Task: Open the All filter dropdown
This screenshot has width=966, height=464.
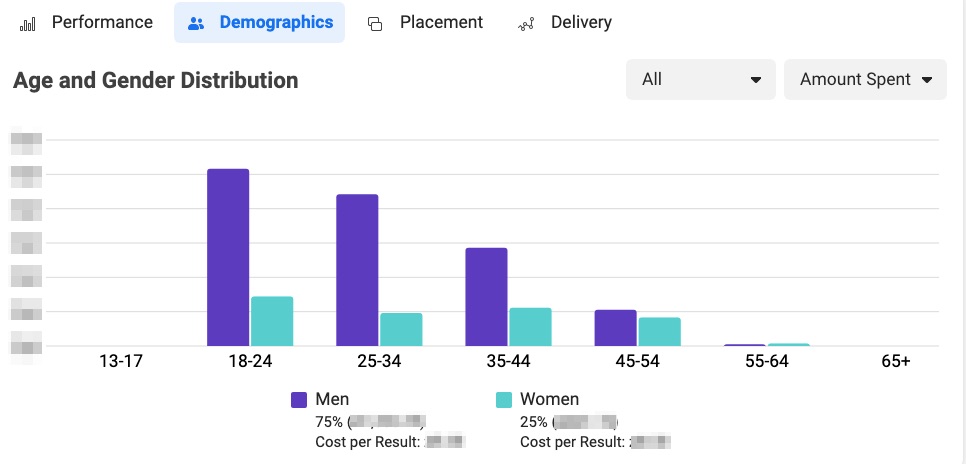Action: pos(700,79)
